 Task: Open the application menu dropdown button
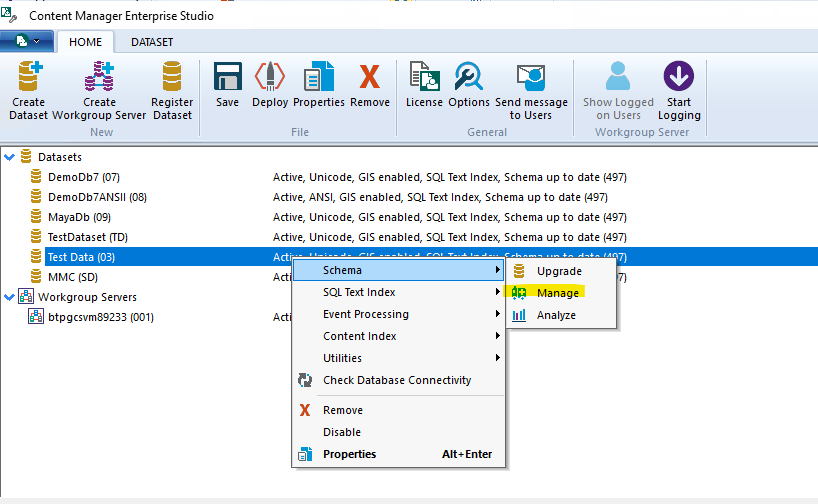pos(27,41)
